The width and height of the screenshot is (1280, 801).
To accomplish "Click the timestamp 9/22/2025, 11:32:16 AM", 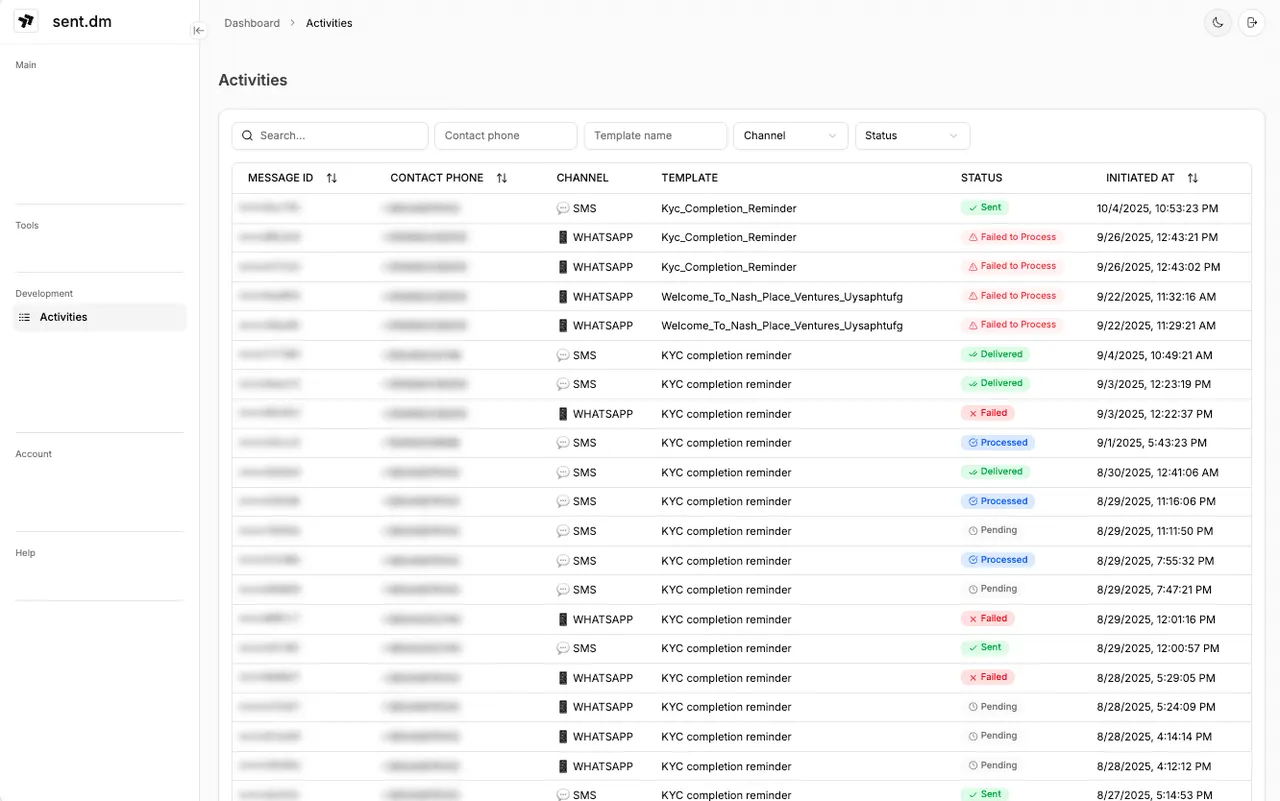I will [x=1156, y=297].
